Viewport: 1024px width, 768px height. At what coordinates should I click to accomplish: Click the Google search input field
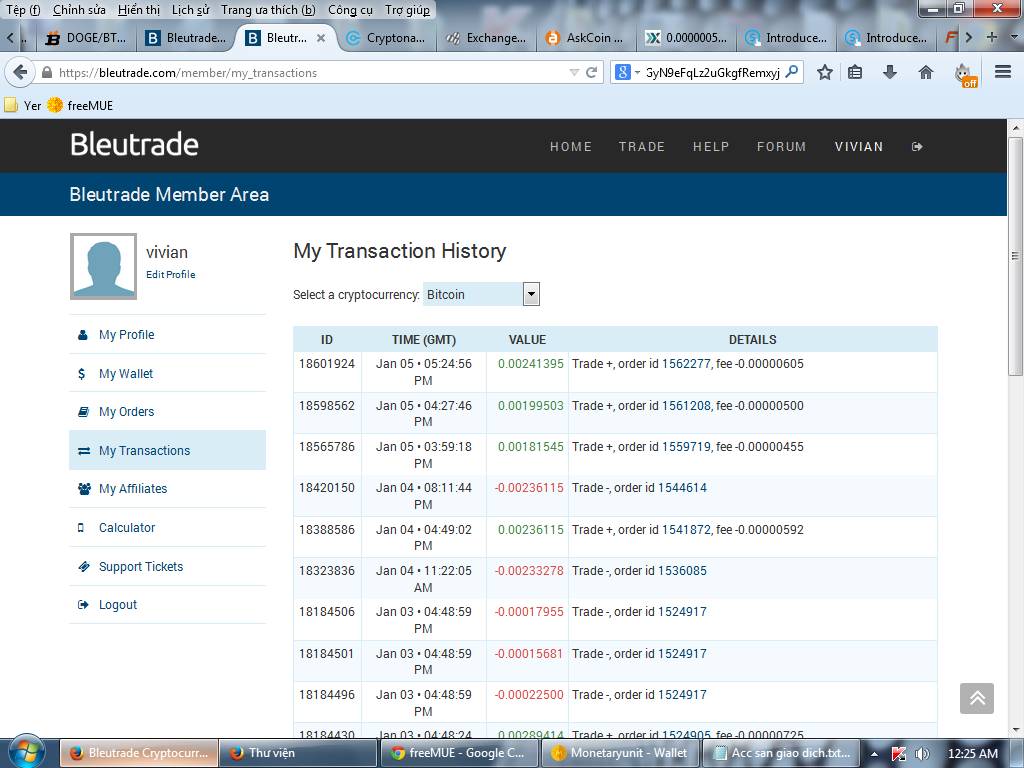click(712, 72)
